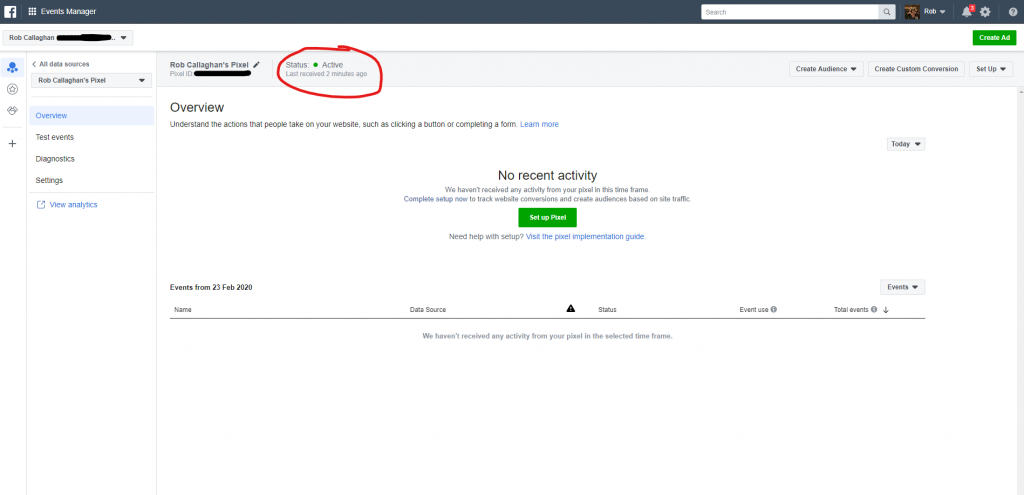Open the settings gear icon
The image size is (1024, 495).
(985, 12)
